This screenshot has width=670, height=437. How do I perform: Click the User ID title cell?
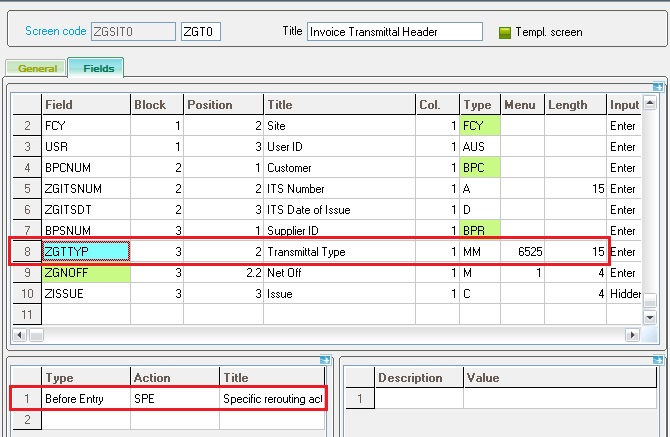tap(340, 147)
